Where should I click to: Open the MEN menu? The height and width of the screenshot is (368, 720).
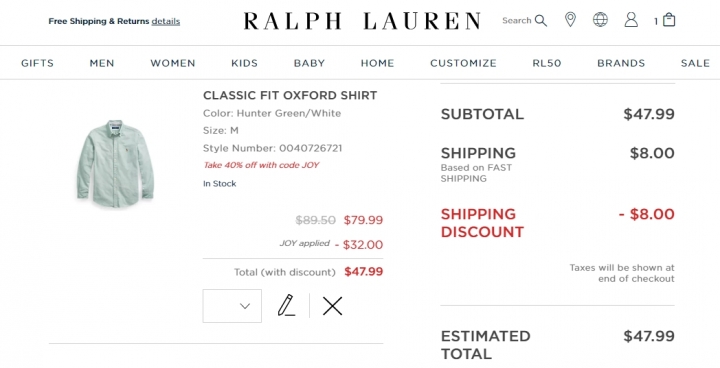click(102, 63)
